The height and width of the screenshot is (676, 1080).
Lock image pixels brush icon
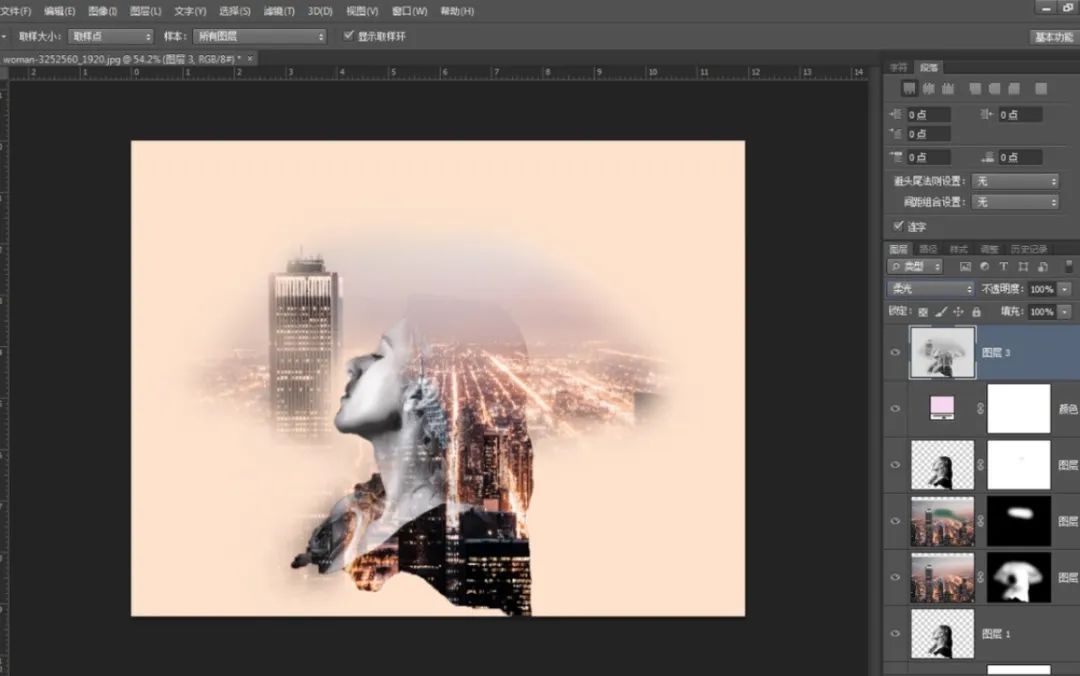(x=941, y=312)
